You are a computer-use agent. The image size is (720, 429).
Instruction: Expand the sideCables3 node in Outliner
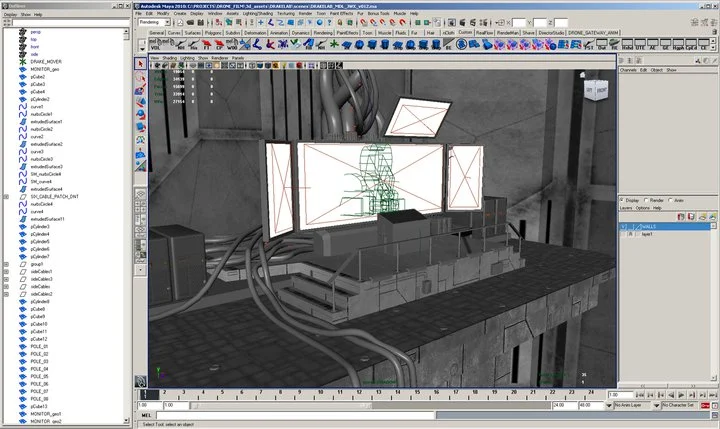click(x=6, y=279)
